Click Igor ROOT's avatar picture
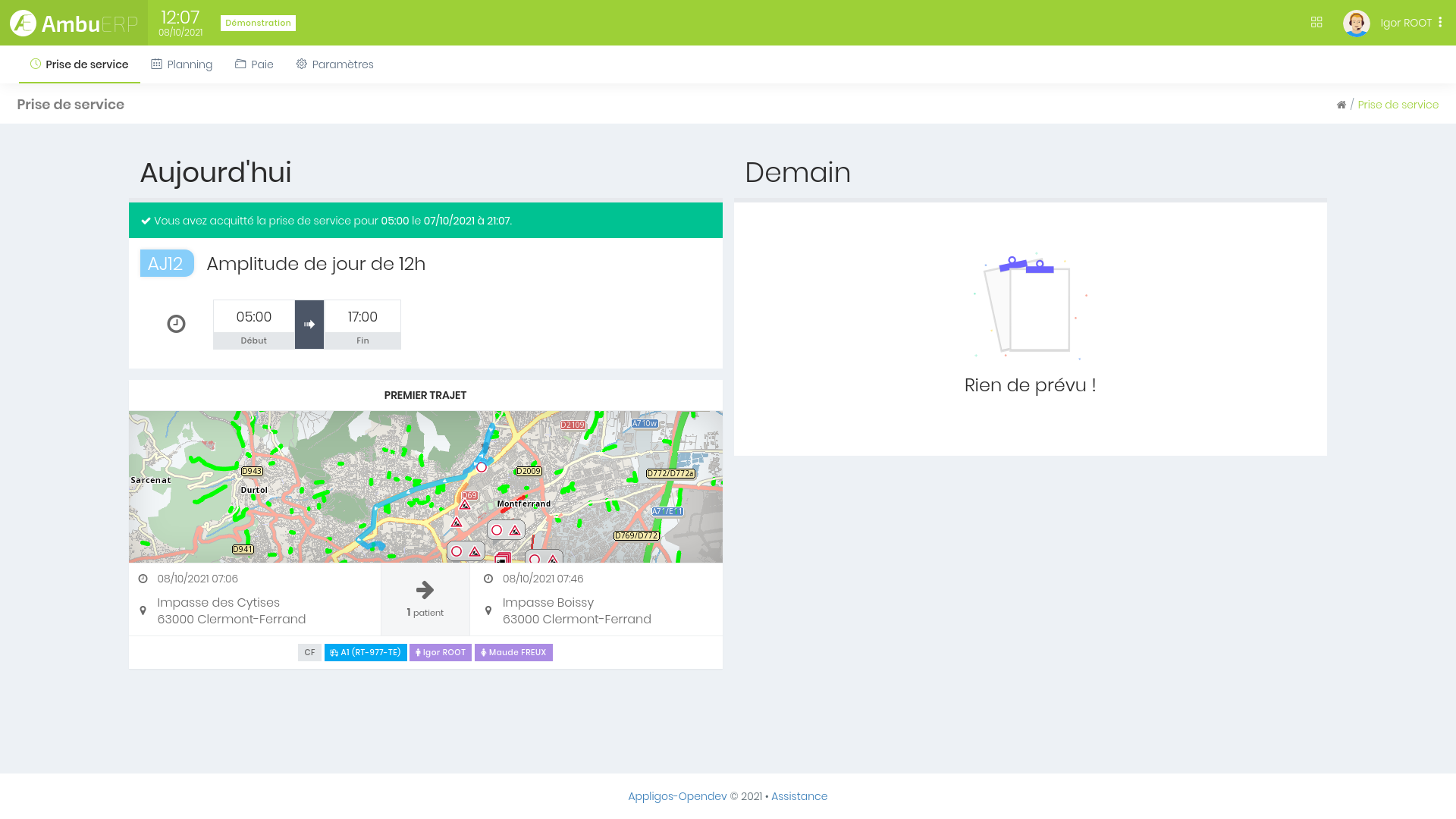Screen dimensions: 1456x819 (1356, 23)
